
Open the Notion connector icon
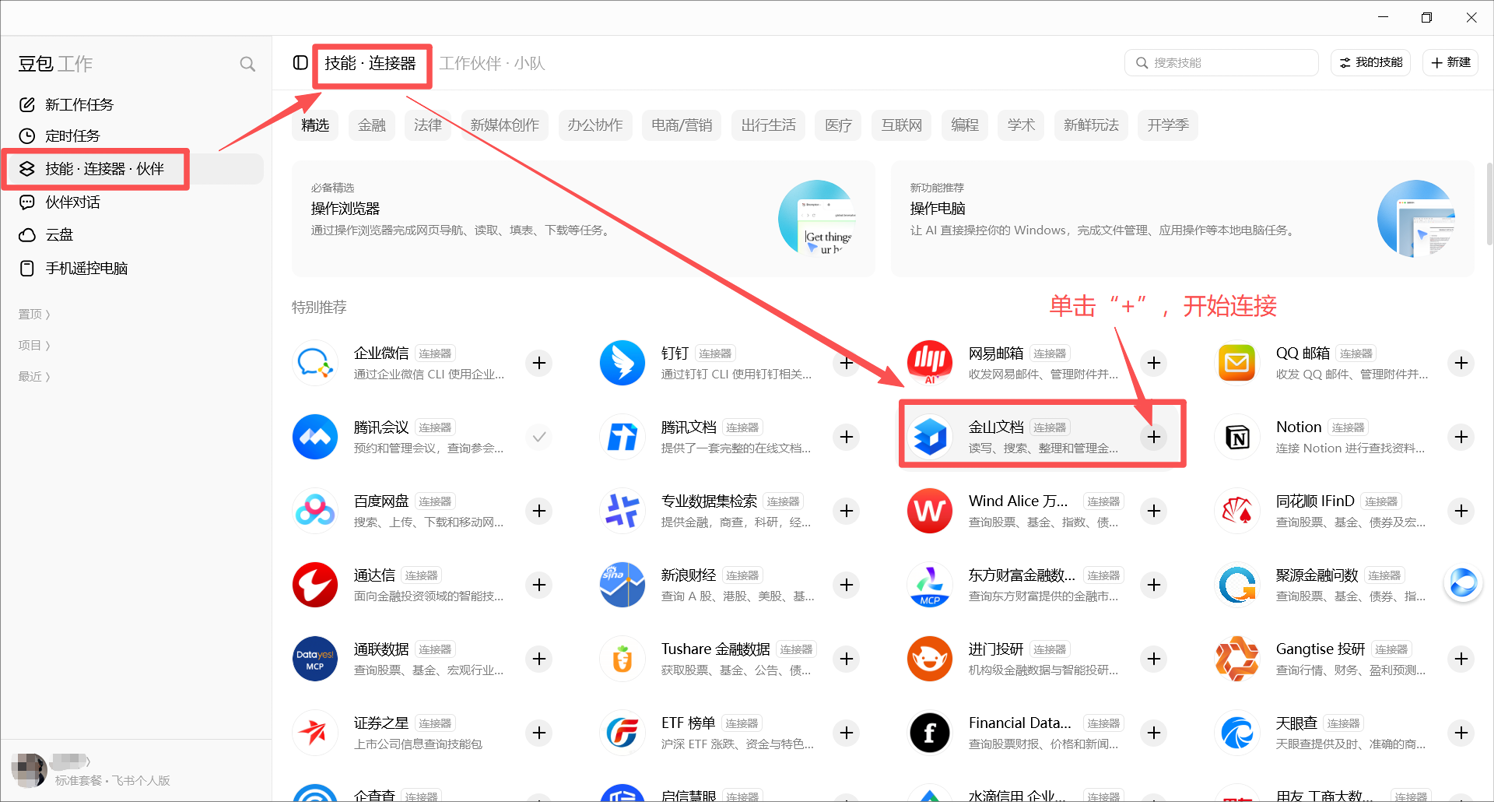(x=1237, y=437)
